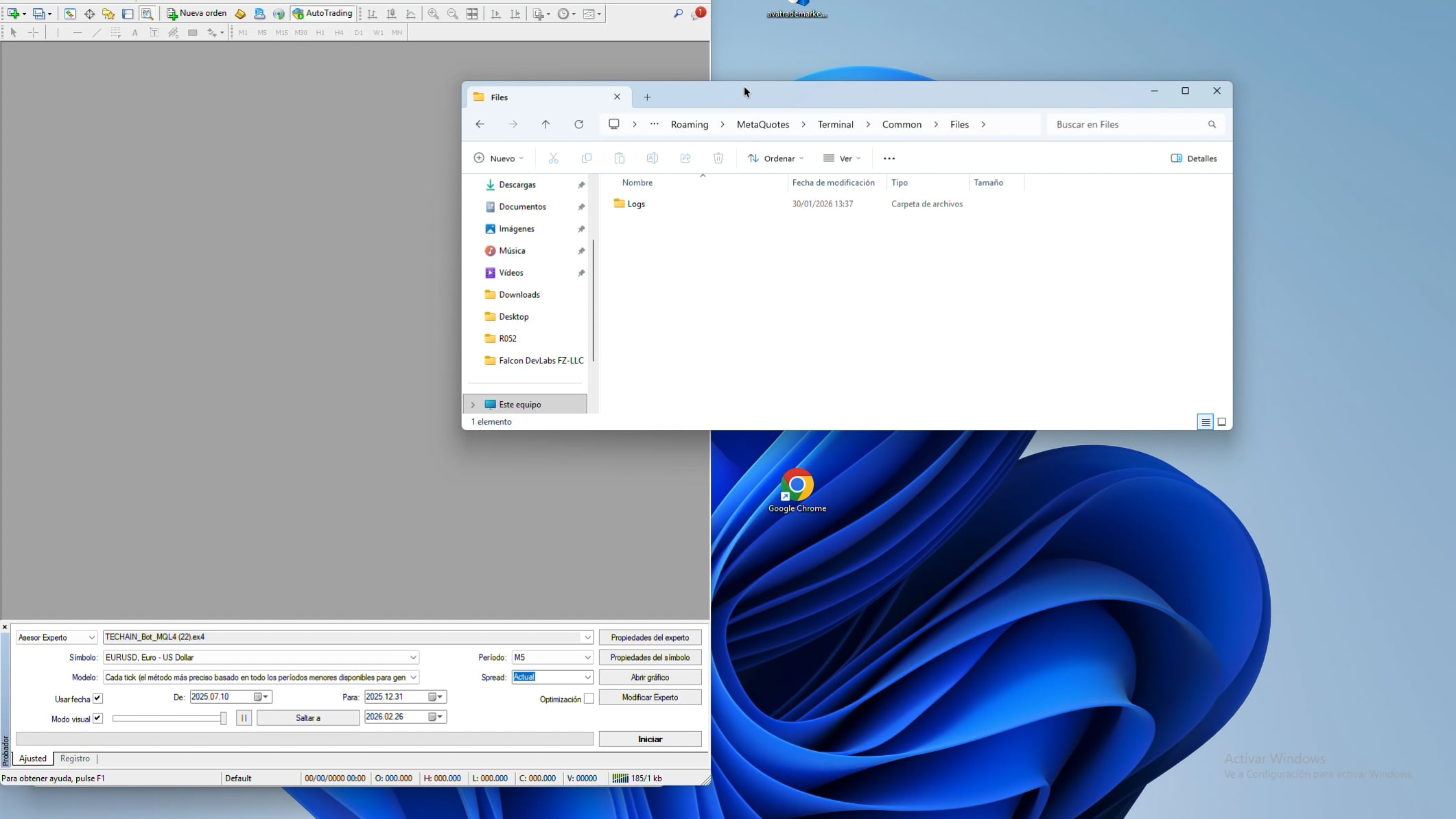Click the zoom in magnifier icon

(433, 13)
